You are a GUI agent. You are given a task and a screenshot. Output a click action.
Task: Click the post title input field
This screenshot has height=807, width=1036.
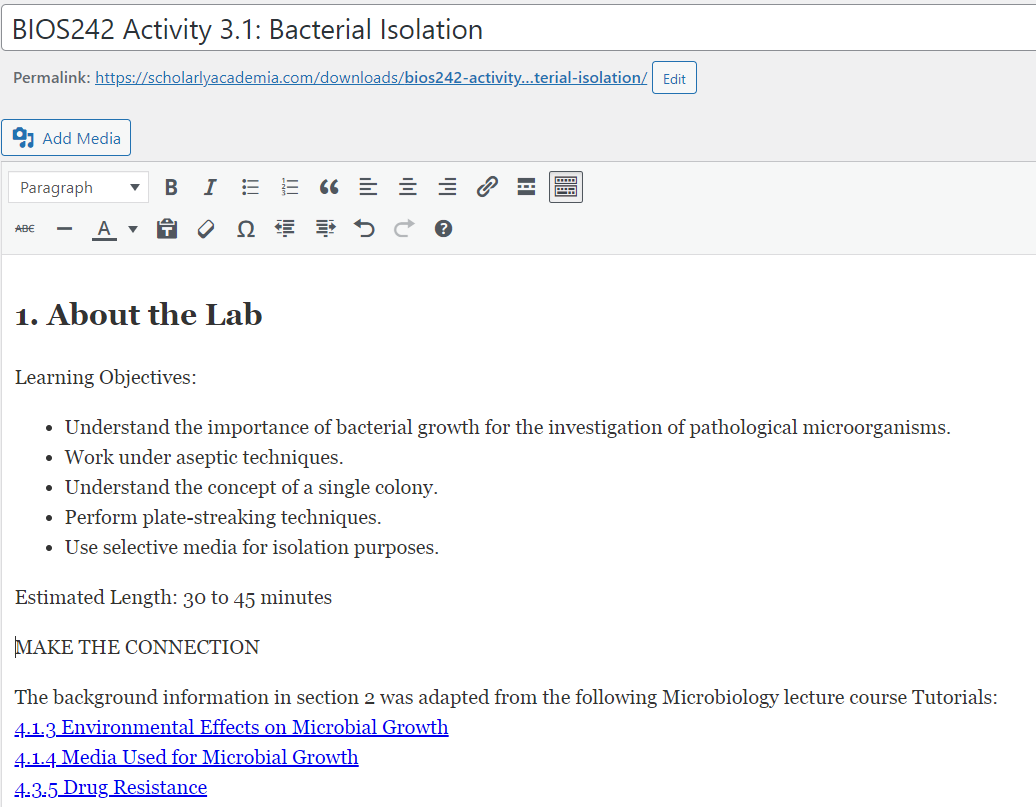519,30
